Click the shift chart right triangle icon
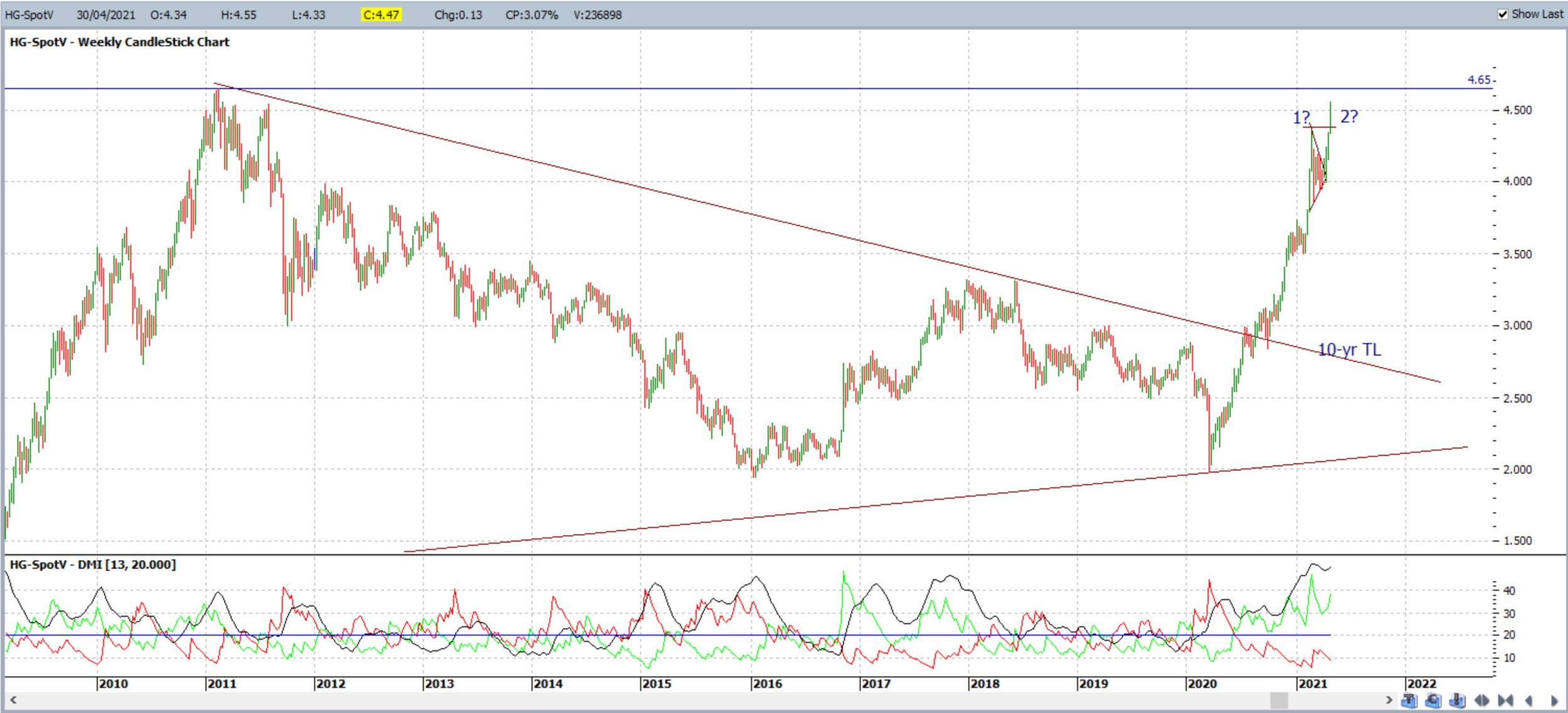Image resolution: width=1568 pixels, height=713 pixels. [1554, 700]
